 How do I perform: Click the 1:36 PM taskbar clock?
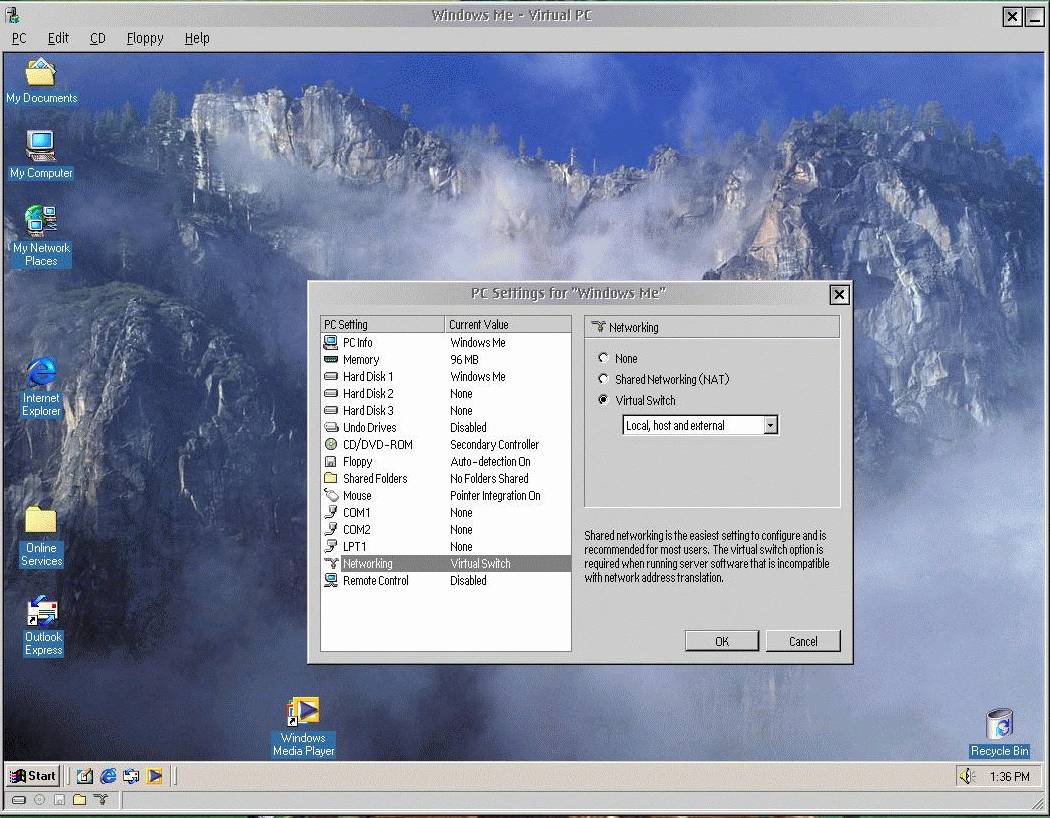tap(1009, 776)
